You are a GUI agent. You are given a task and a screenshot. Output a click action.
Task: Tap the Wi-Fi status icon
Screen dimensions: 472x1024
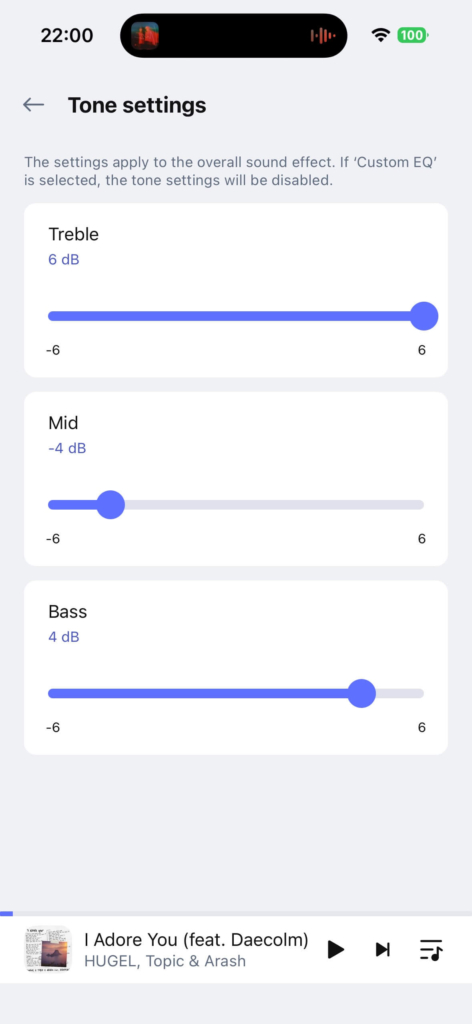click(x=380, y=35)
